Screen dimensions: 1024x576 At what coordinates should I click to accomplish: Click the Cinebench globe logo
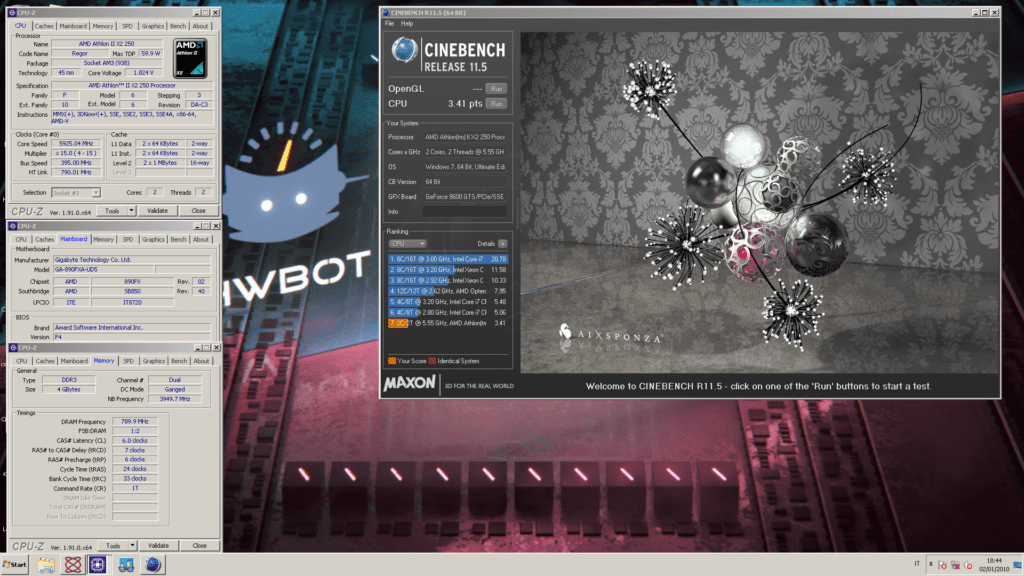[x=404, y=50]
